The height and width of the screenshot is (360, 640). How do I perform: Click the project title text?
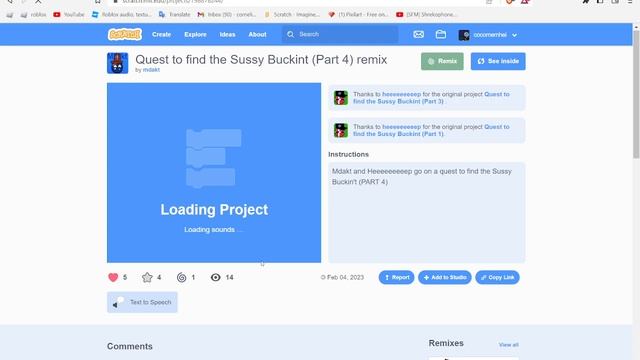click(261, 60)
